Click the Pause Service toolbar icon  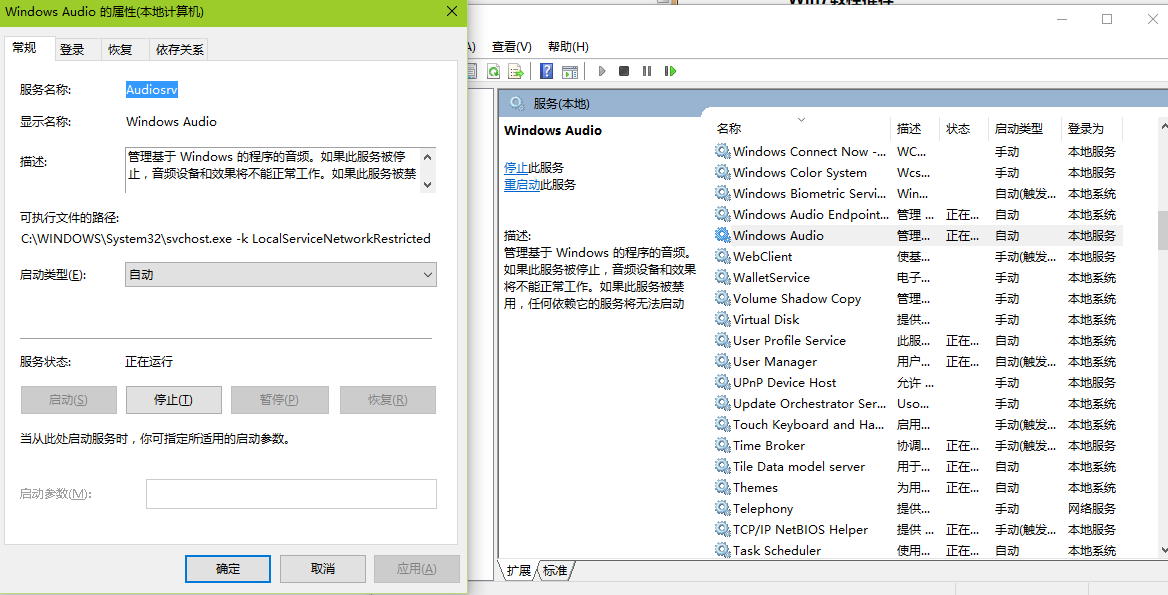(x=646, y=71)
